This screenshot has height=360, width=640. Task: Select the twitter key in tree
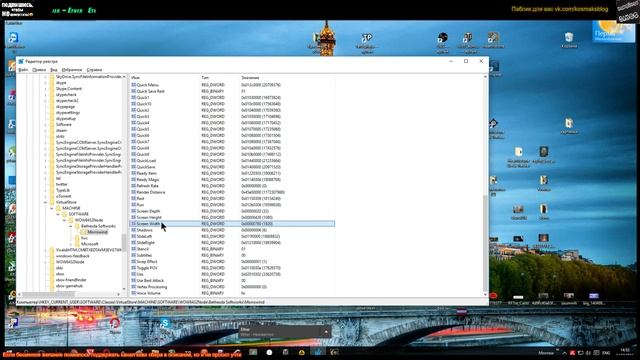tap(62, 184)
